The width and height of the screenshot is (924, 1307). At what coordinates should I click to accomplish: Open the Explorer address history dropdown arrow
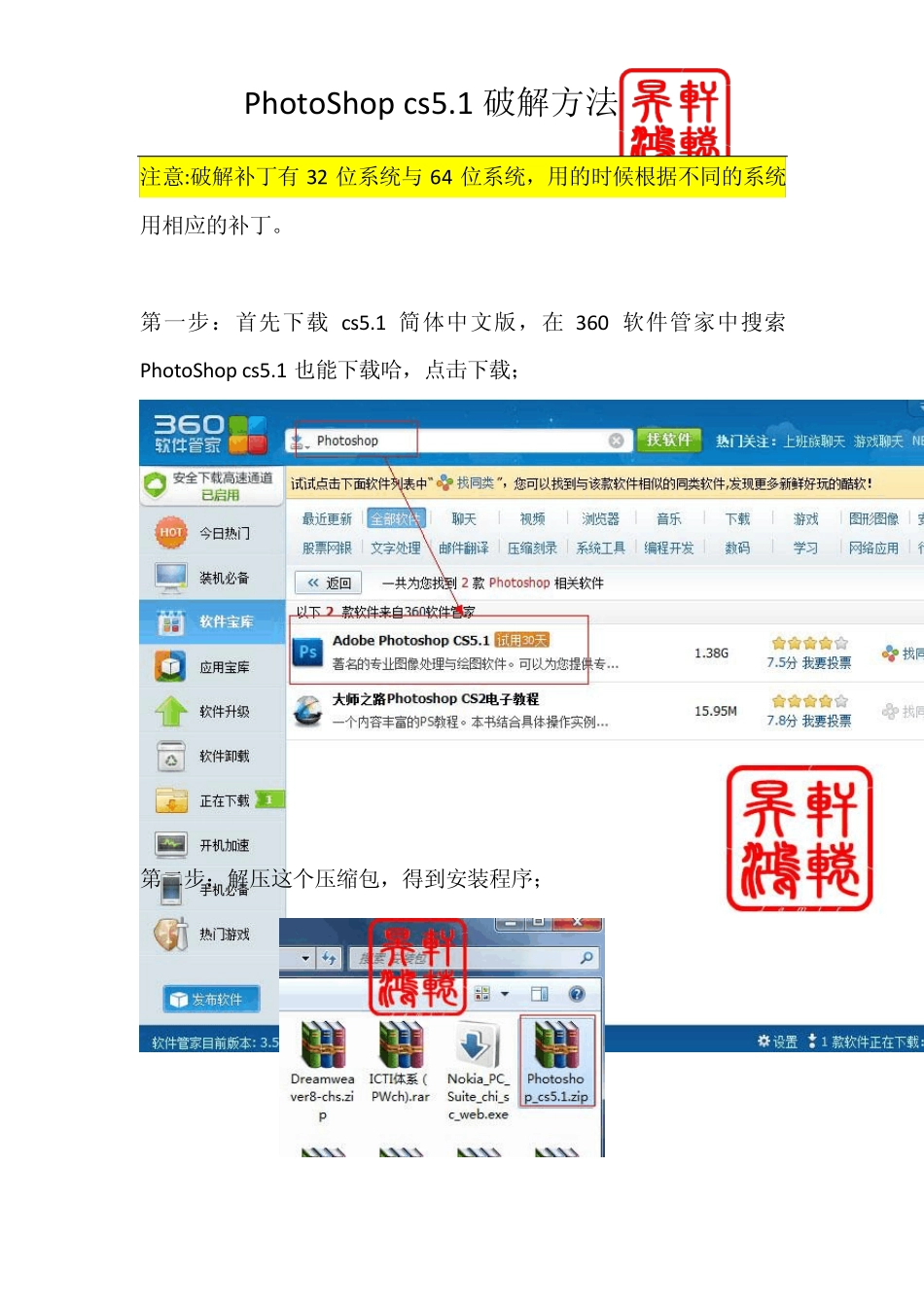click(305, 958)
